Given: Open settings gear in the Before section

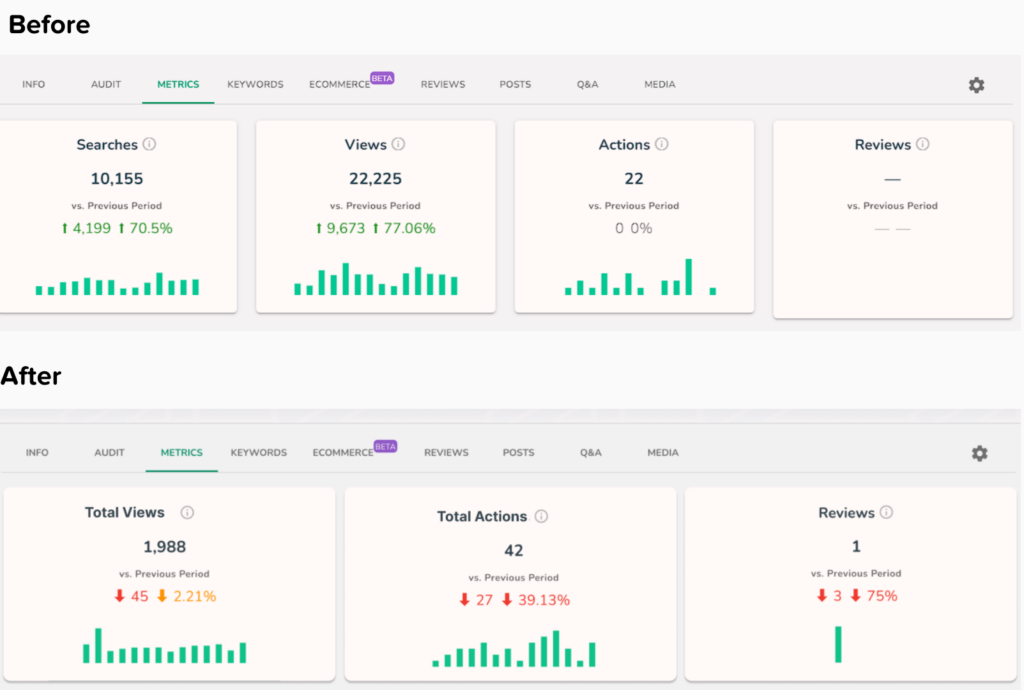Looking at the screenshot, I should [976, 85].
